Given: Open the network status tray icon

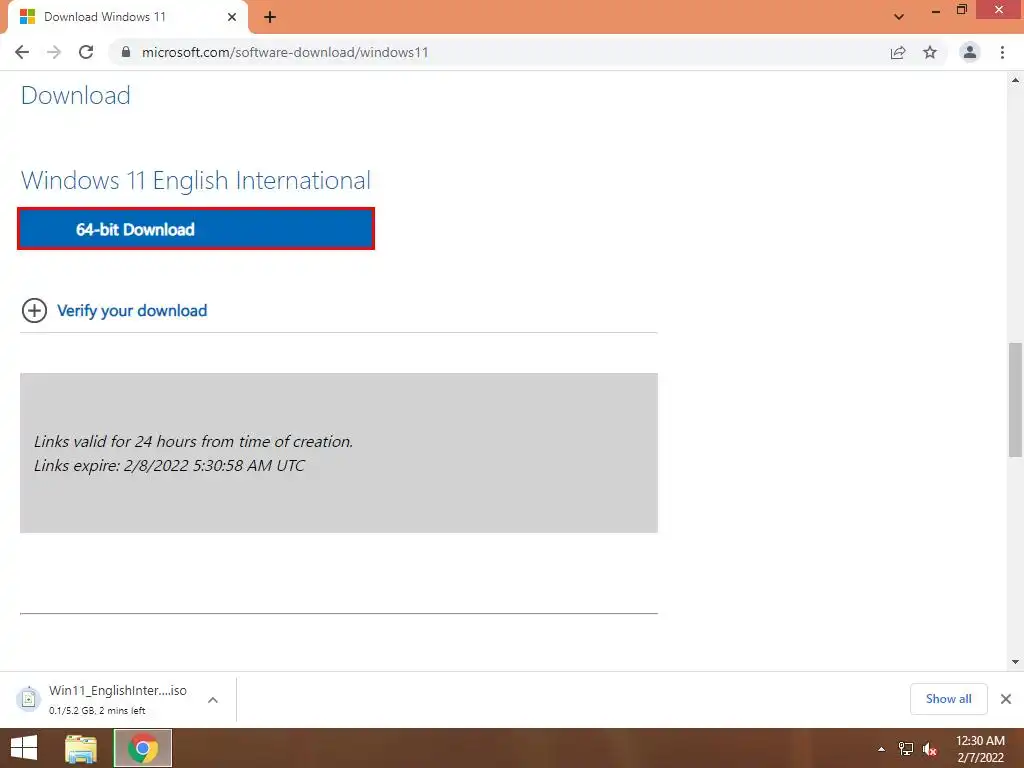Looking at the screenshot, I should (x=906, y=748).
